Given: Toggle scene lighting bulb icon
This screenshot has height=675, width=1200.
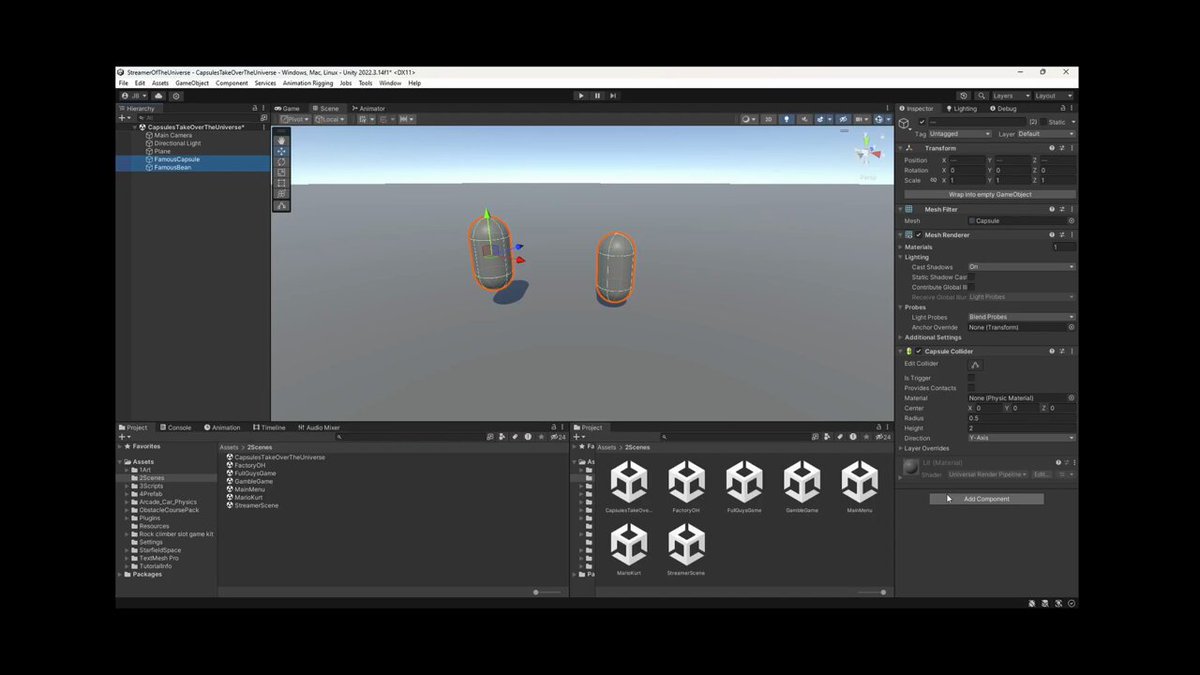Looking at the screenshot, I should [x=787, y=119].
